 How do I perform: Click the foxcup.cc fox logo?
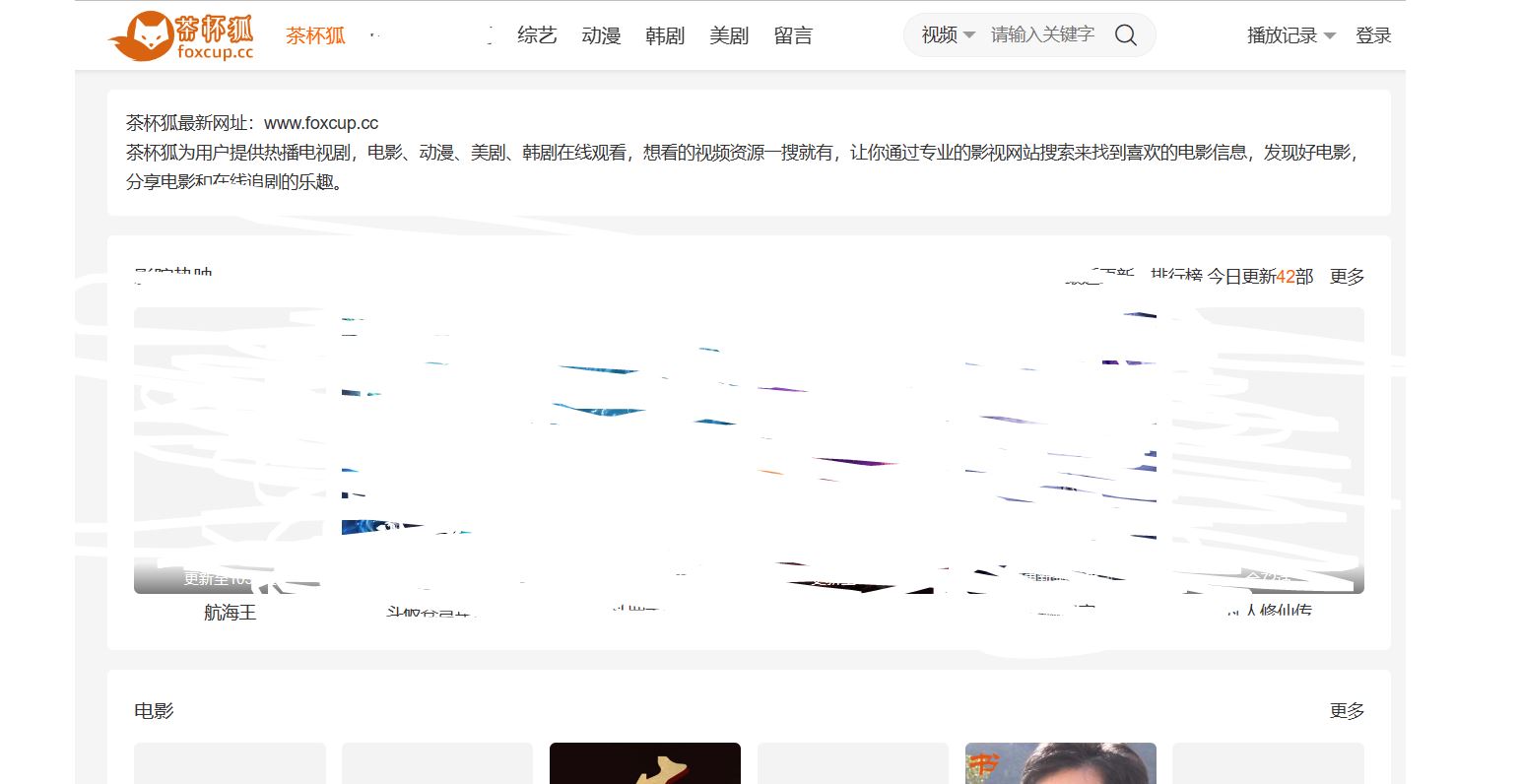click(180, 36)
